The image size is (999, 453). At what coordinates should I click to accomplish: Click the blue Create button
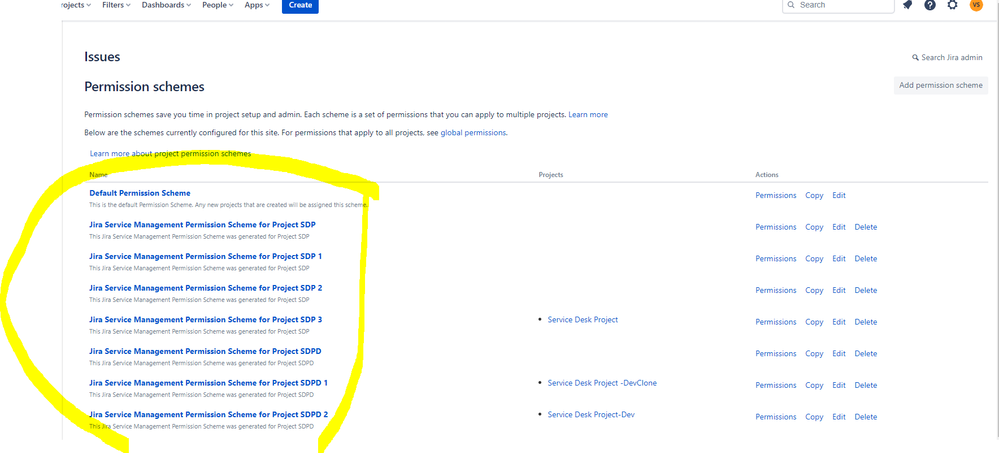click(x=300, y=5)
